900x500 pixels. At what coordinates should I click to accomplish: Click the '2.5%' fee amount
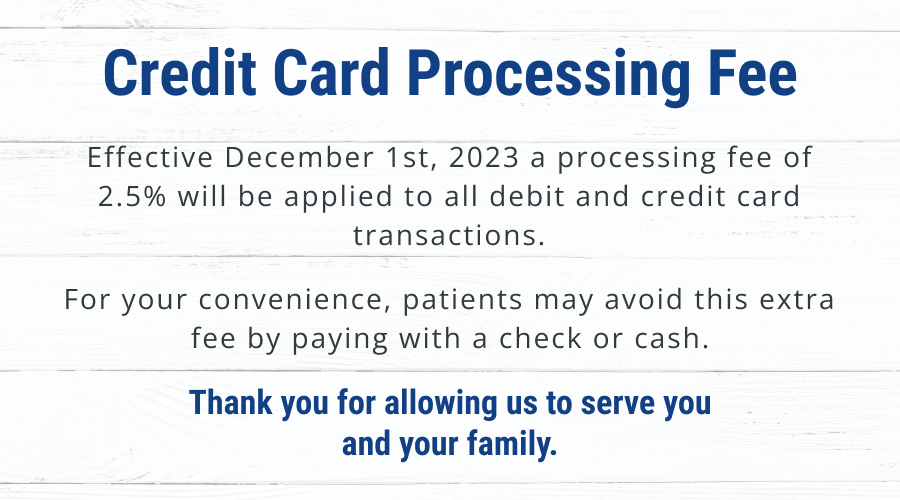click(132, 196)
